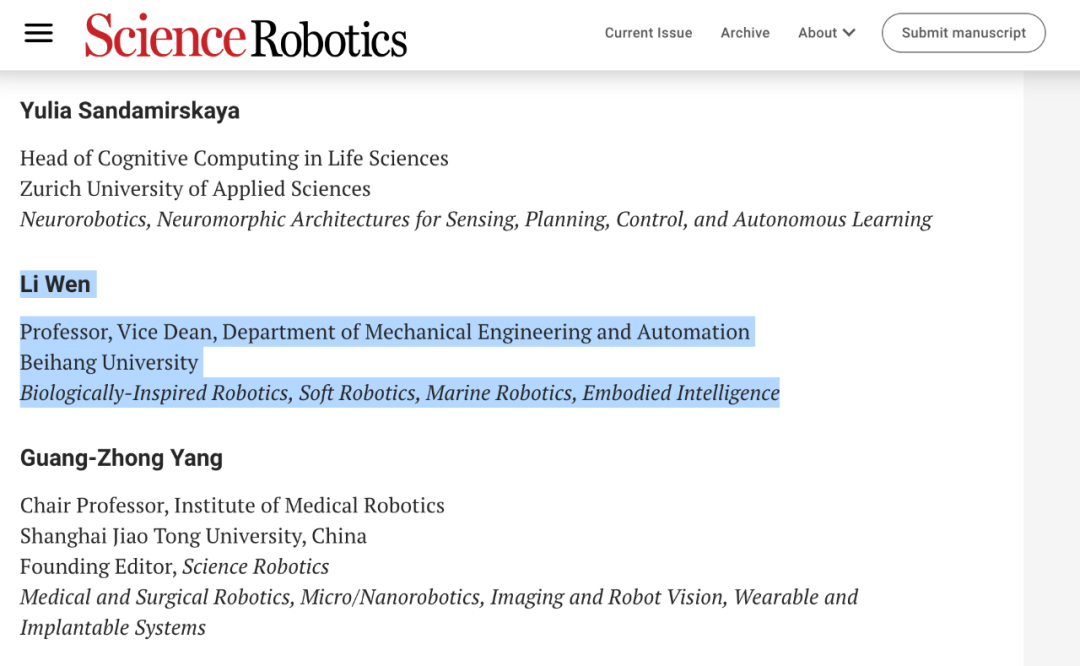Click the Yulia Sandamirskaya name heading
The image size is (1080, 666).
pyautogui.click(x=130, y=111)
